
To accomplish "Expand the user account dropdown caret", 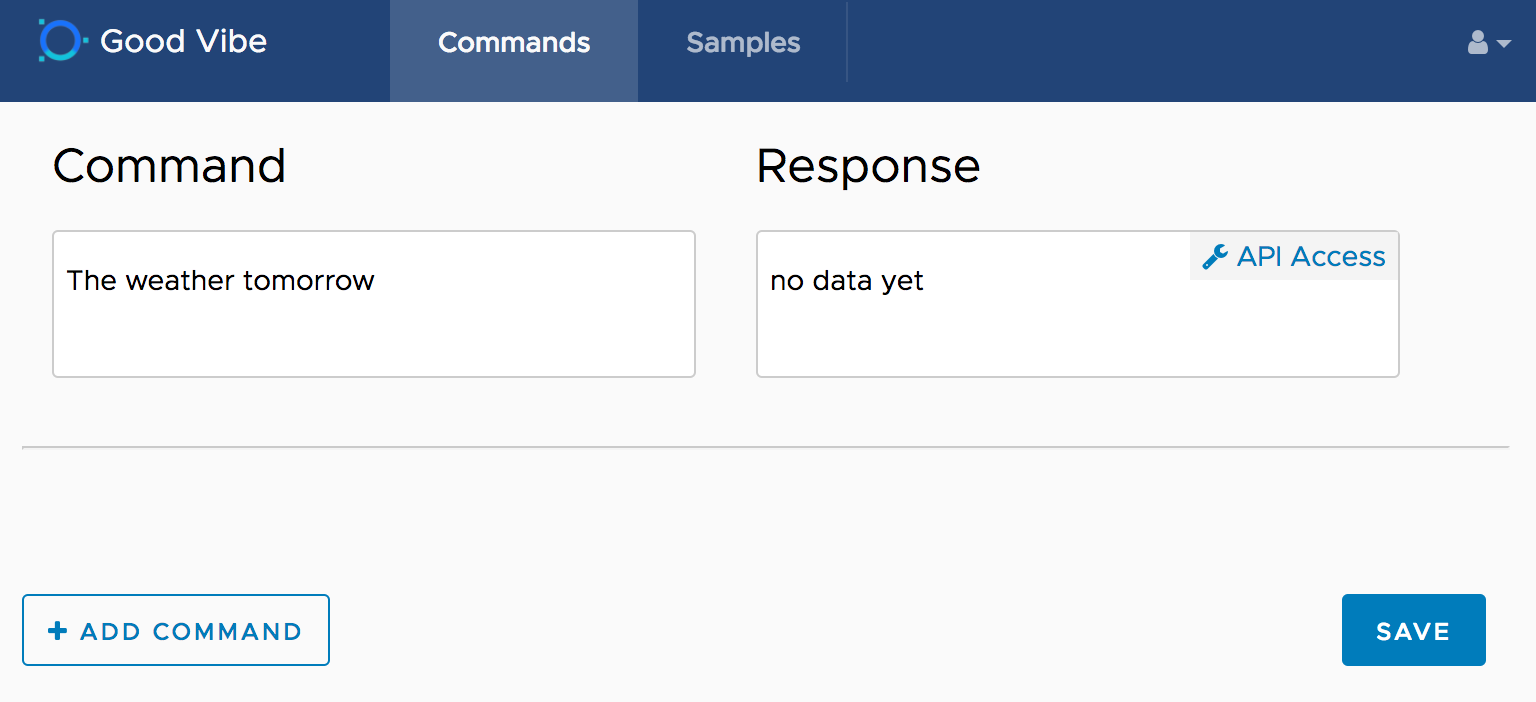I will pos(1504,44).
